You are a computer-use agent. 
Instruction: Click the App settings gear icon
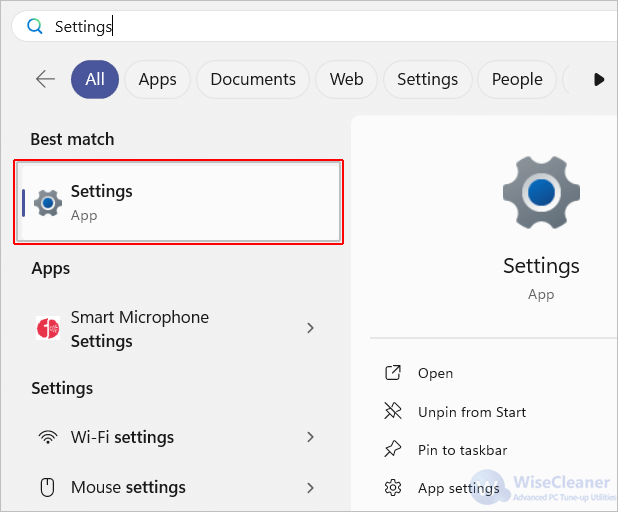point(393,488)
